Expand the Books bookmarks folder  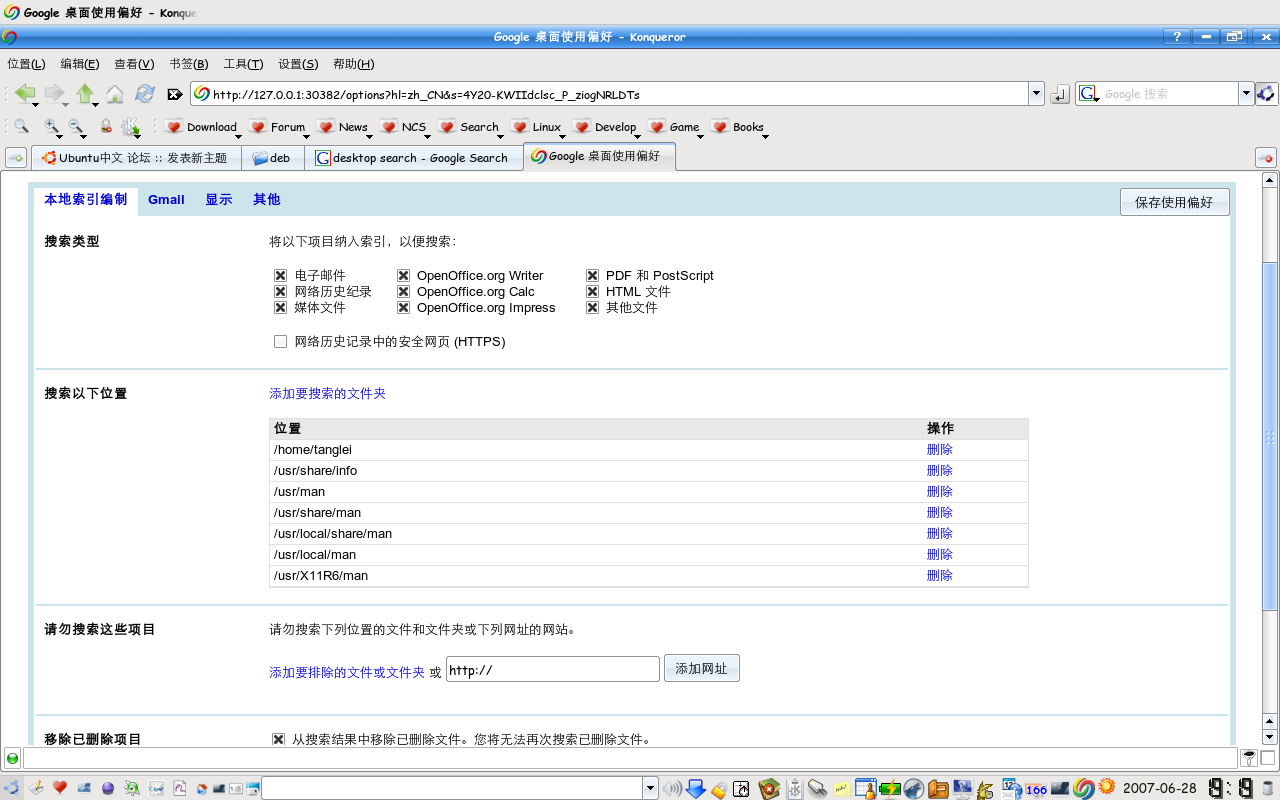coord(740,127)
